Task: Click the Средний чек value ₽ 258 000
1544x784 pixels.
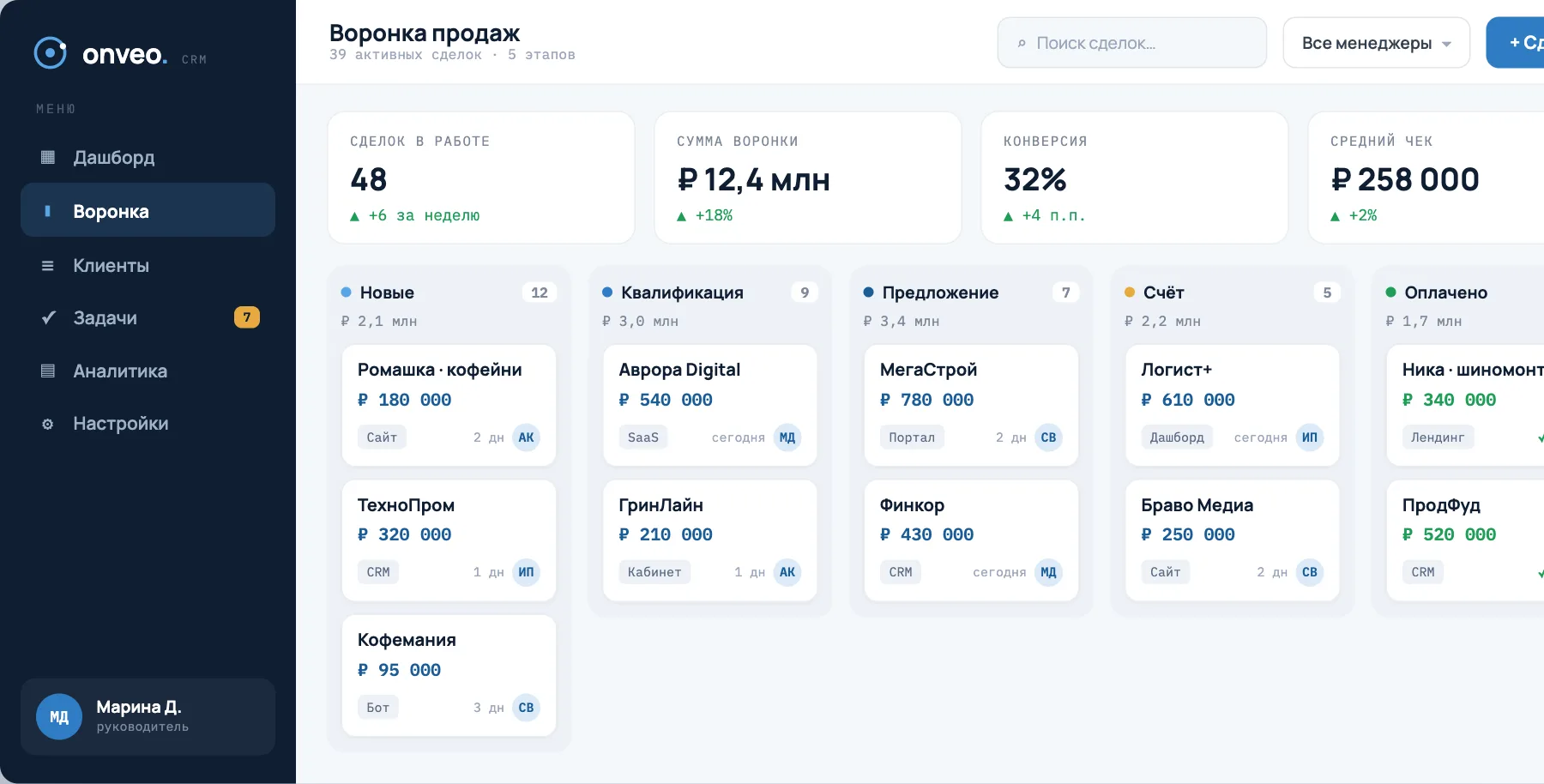Action: click(x=1404, y=179)
